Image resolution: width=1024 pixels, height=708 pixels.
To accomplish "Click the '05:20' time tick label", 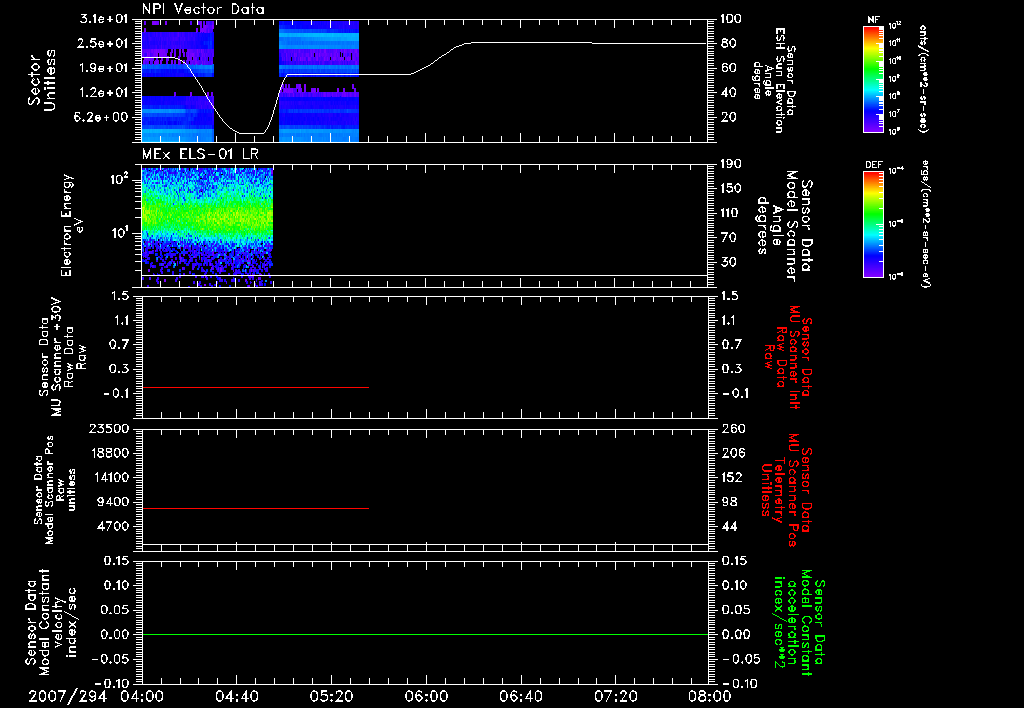I will [331, 696].
